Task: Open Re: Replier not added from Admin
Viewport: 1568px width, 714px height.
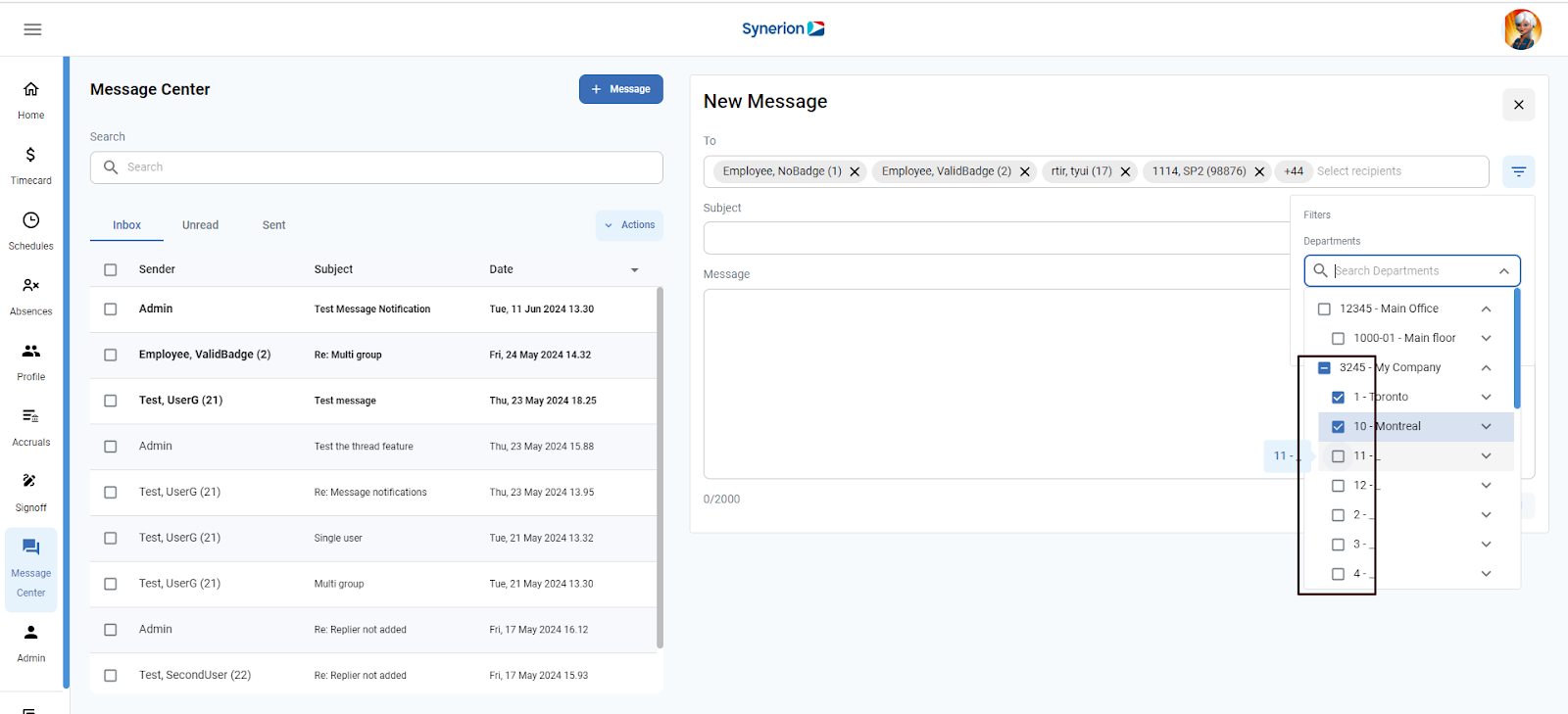Action: tap(372, 630)
